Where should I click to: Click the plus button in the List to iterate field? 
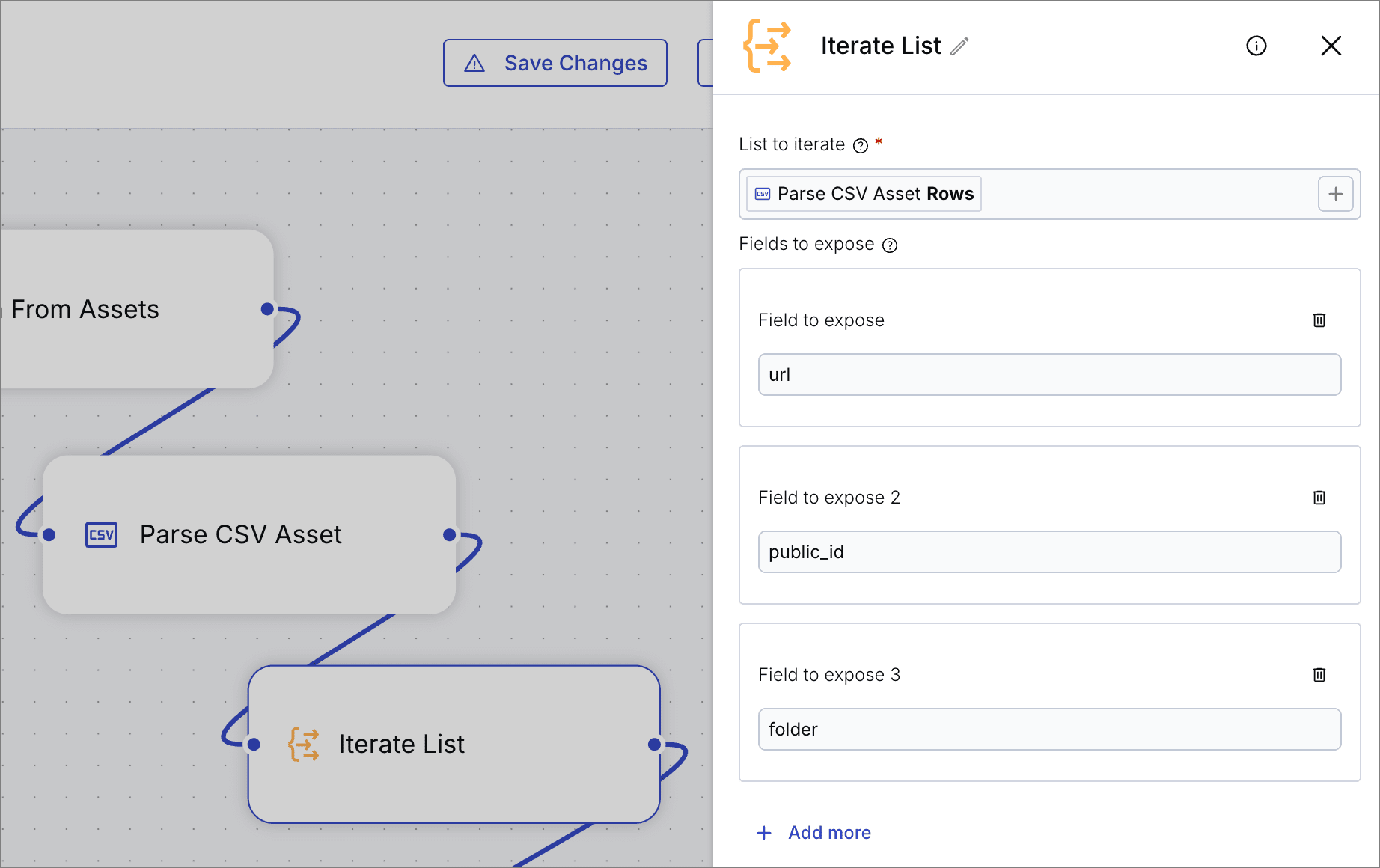click(1336, 195)
